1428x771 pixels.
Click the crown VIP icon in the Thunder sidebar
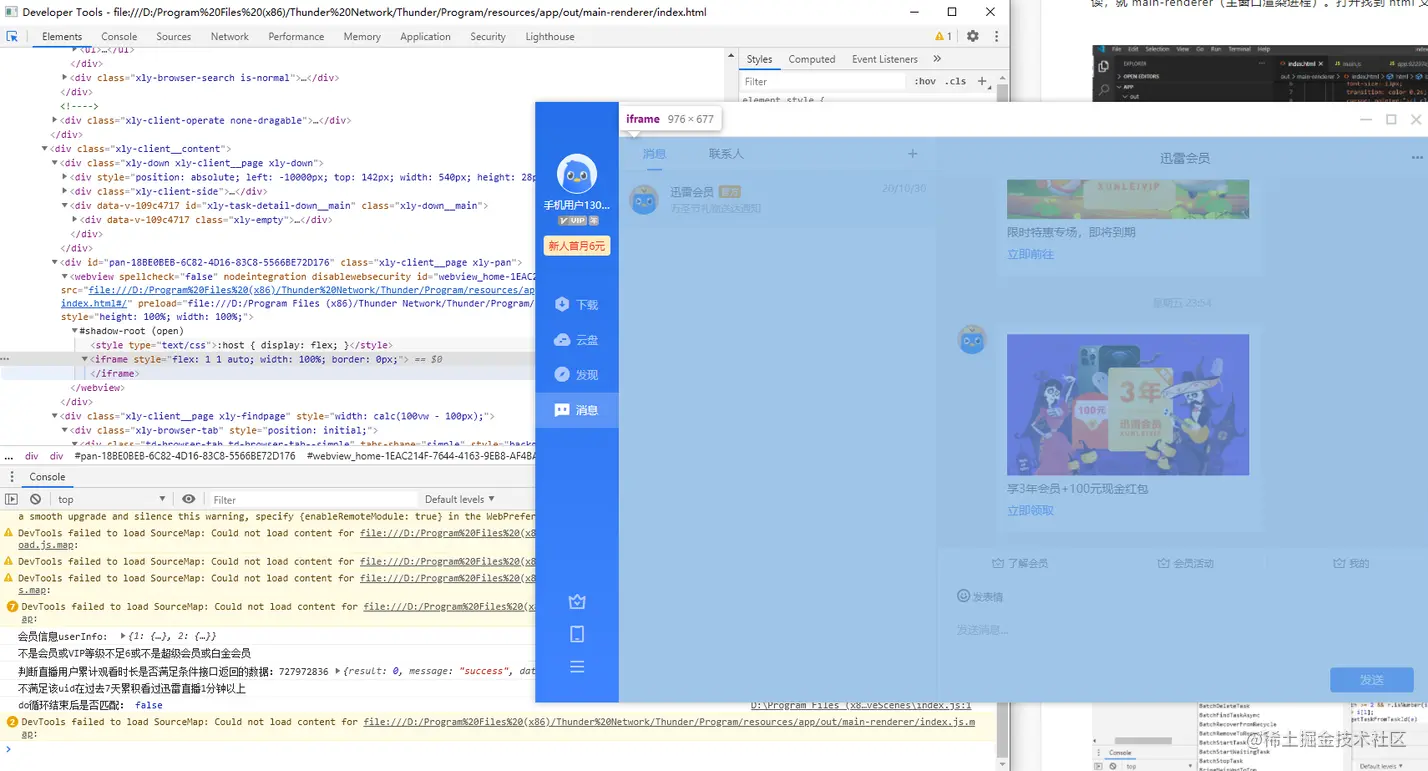[x=577, y=602]
